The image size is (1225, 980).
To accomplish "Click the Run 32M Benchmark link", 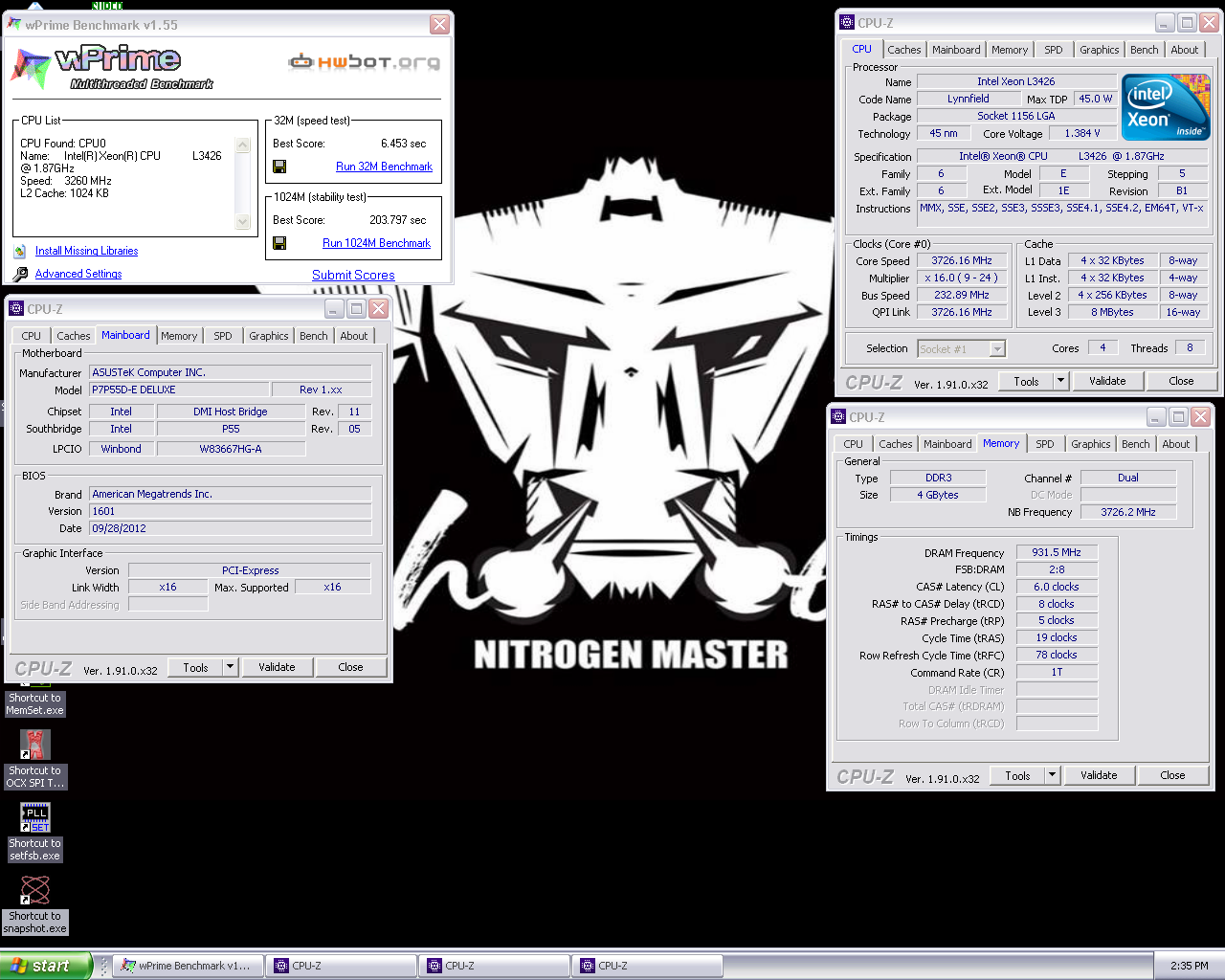I will (x=384, y=167).
